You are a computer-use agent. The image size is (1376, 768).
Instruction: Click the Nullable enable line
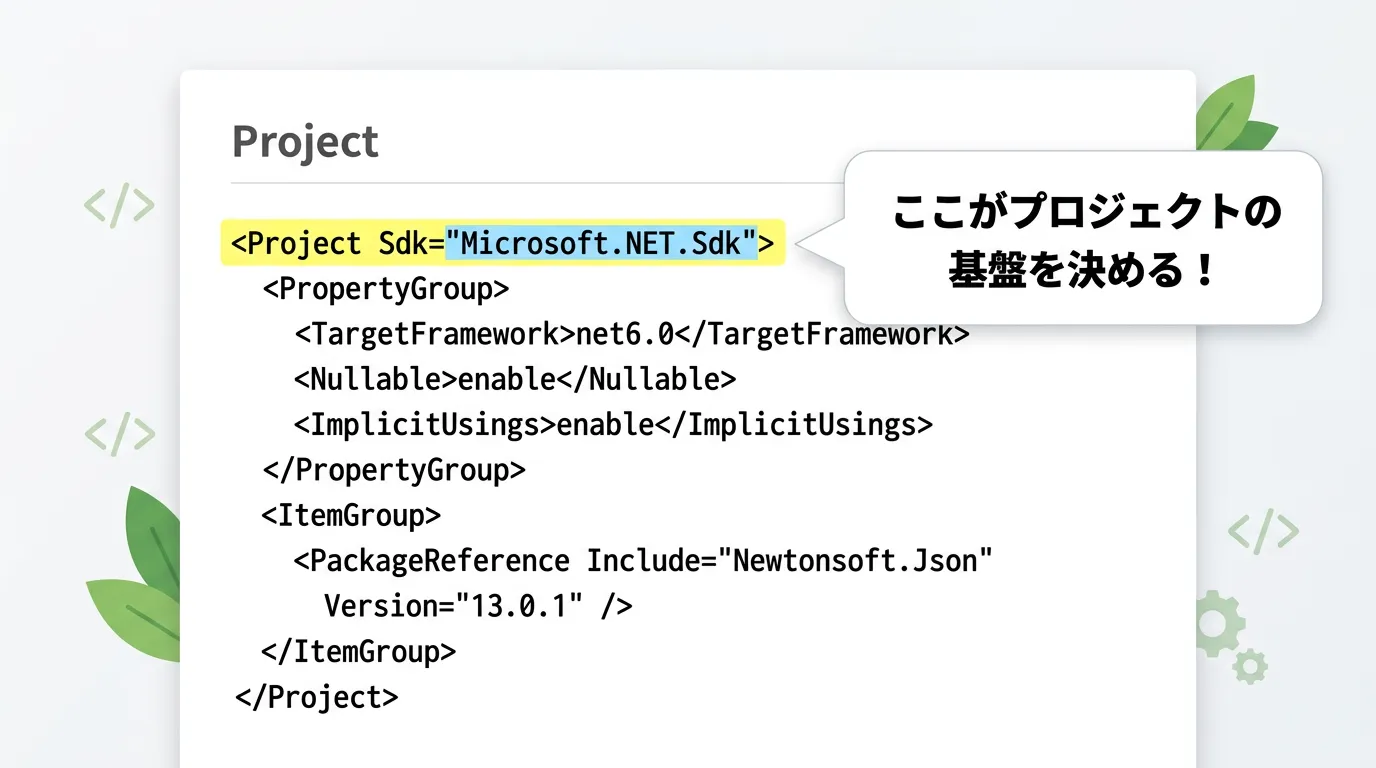(514, 379)
